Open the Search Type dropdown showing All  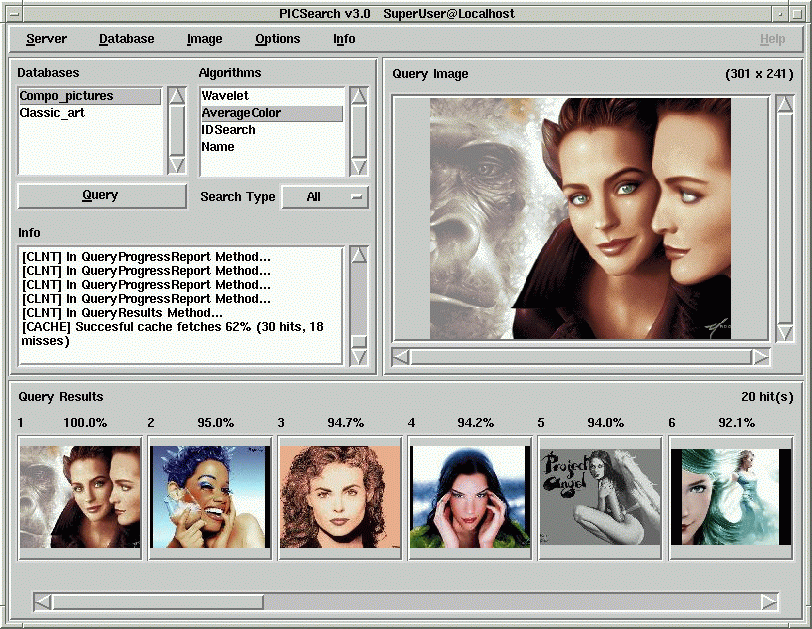pos(325,197)
